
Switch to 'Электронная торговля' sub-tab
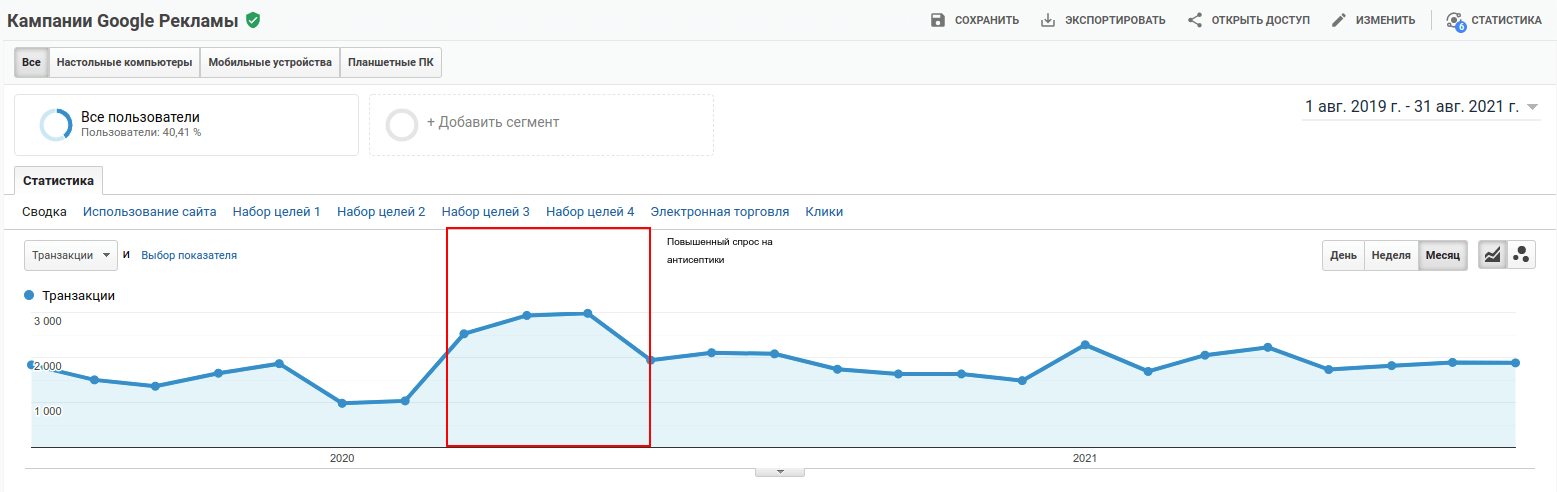click(720, 212)
